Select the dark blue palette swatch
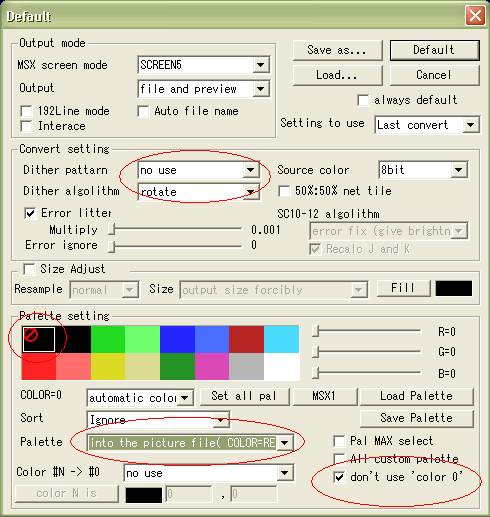The image size is (490, 517). point(177,339)
